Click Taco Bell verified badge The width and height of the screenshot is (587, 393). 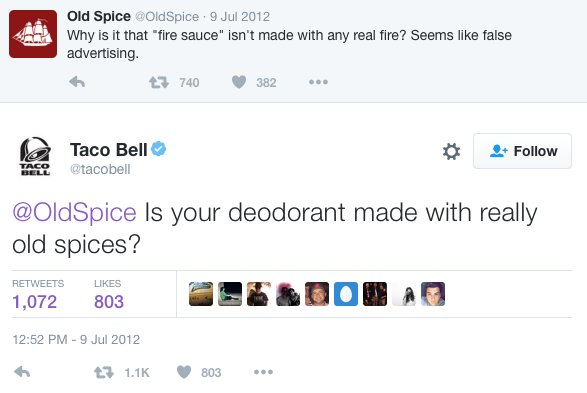[x=158, y=149]
